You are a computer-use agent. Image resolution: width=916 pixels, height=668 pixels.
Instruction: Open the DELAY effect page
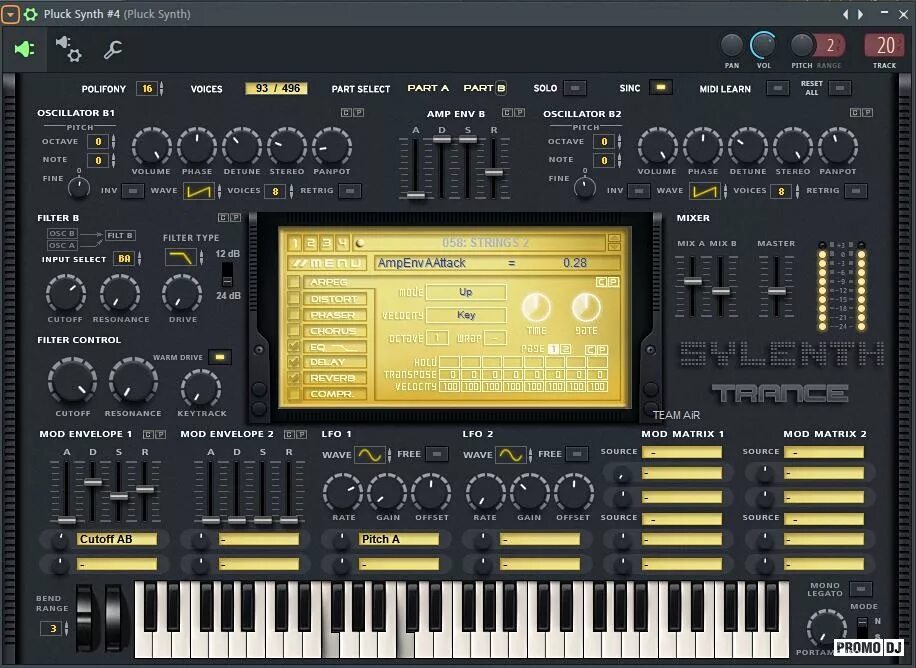(335, 362)
